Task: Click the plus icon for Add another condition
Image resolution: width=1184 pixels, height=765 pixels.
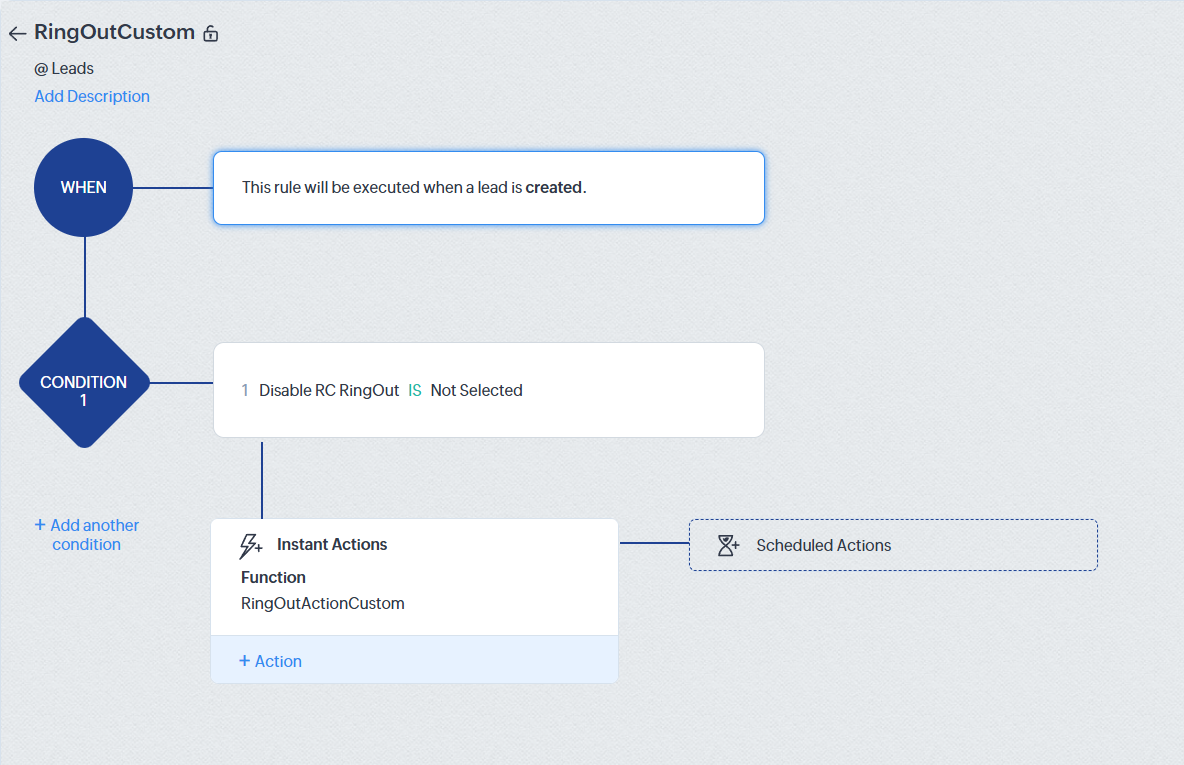Action: click(x=40, y=524)
